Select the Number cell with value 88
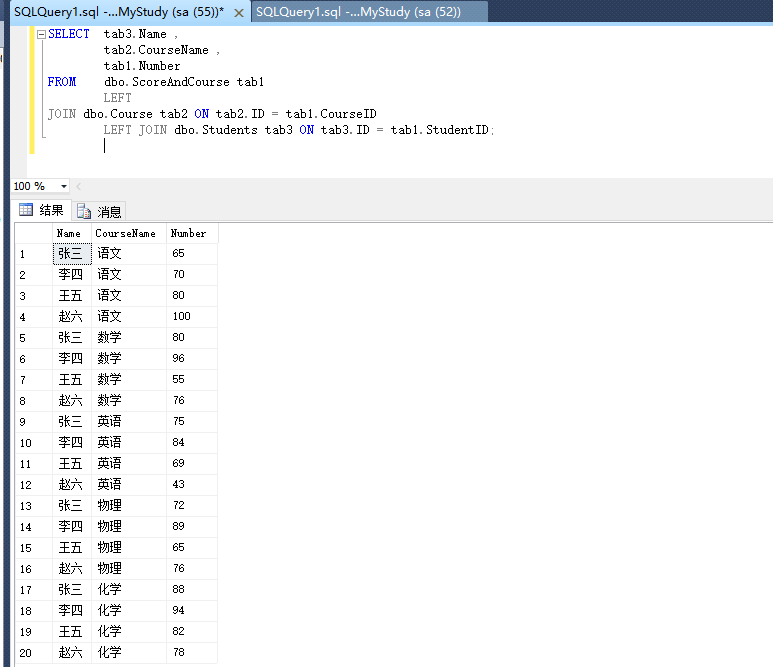This screenshot has width=773, height=667. click(192, 590)
